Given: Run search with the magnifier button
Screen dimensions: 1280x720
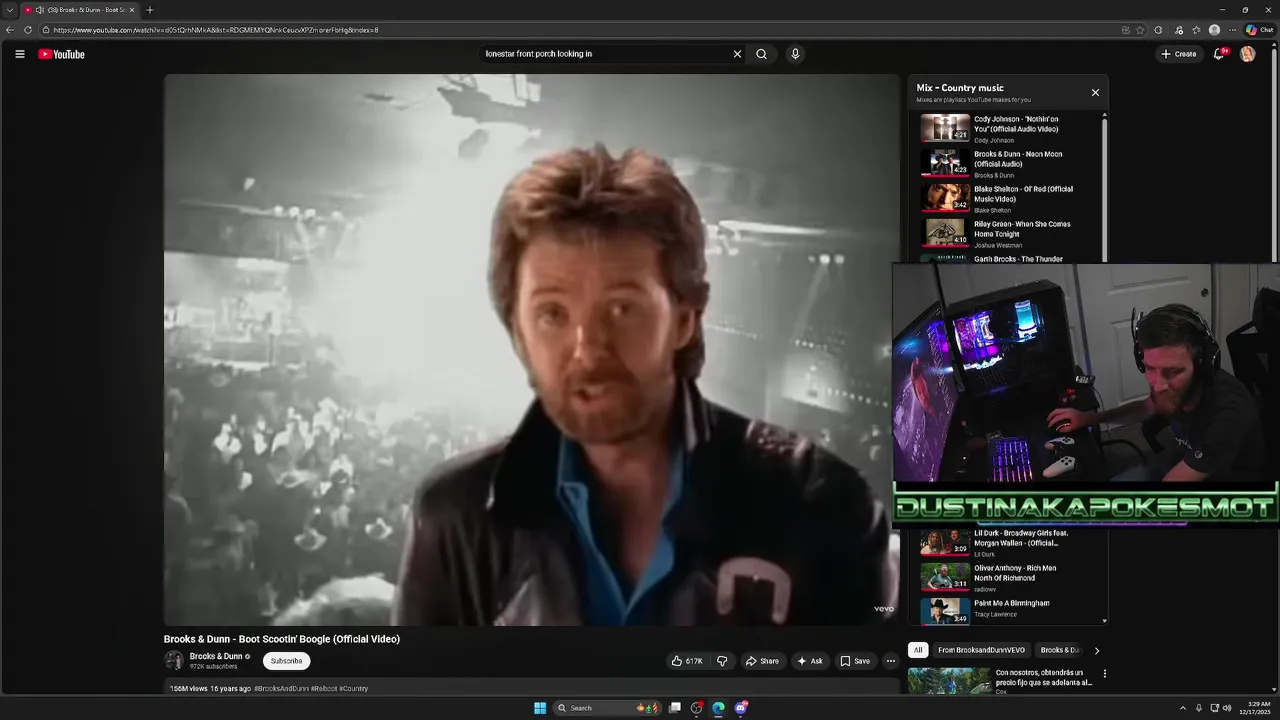Looking at the screenshot, I should click(761, 54).
